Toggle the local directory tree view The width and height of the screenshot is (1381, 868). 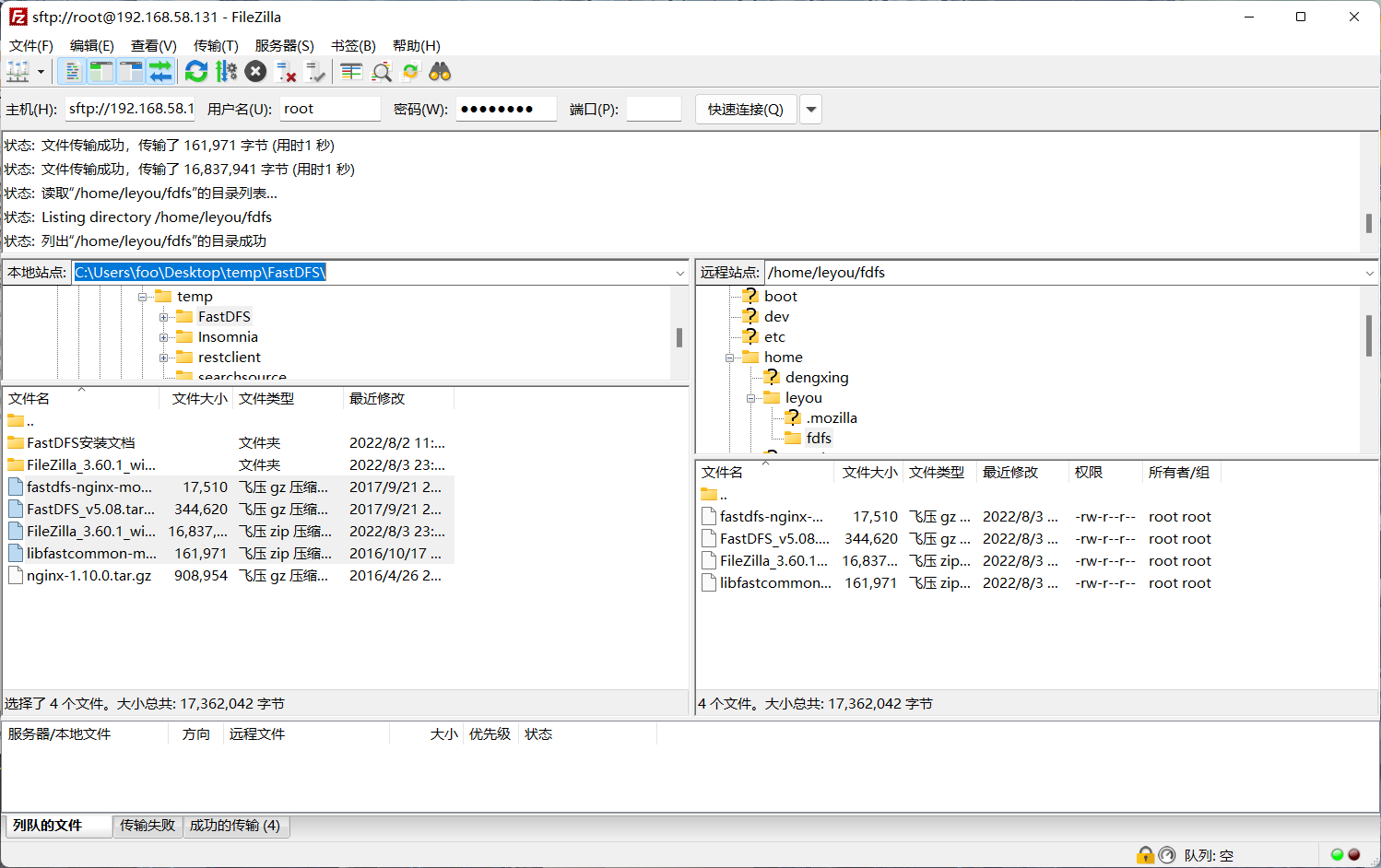pos(101,72)
